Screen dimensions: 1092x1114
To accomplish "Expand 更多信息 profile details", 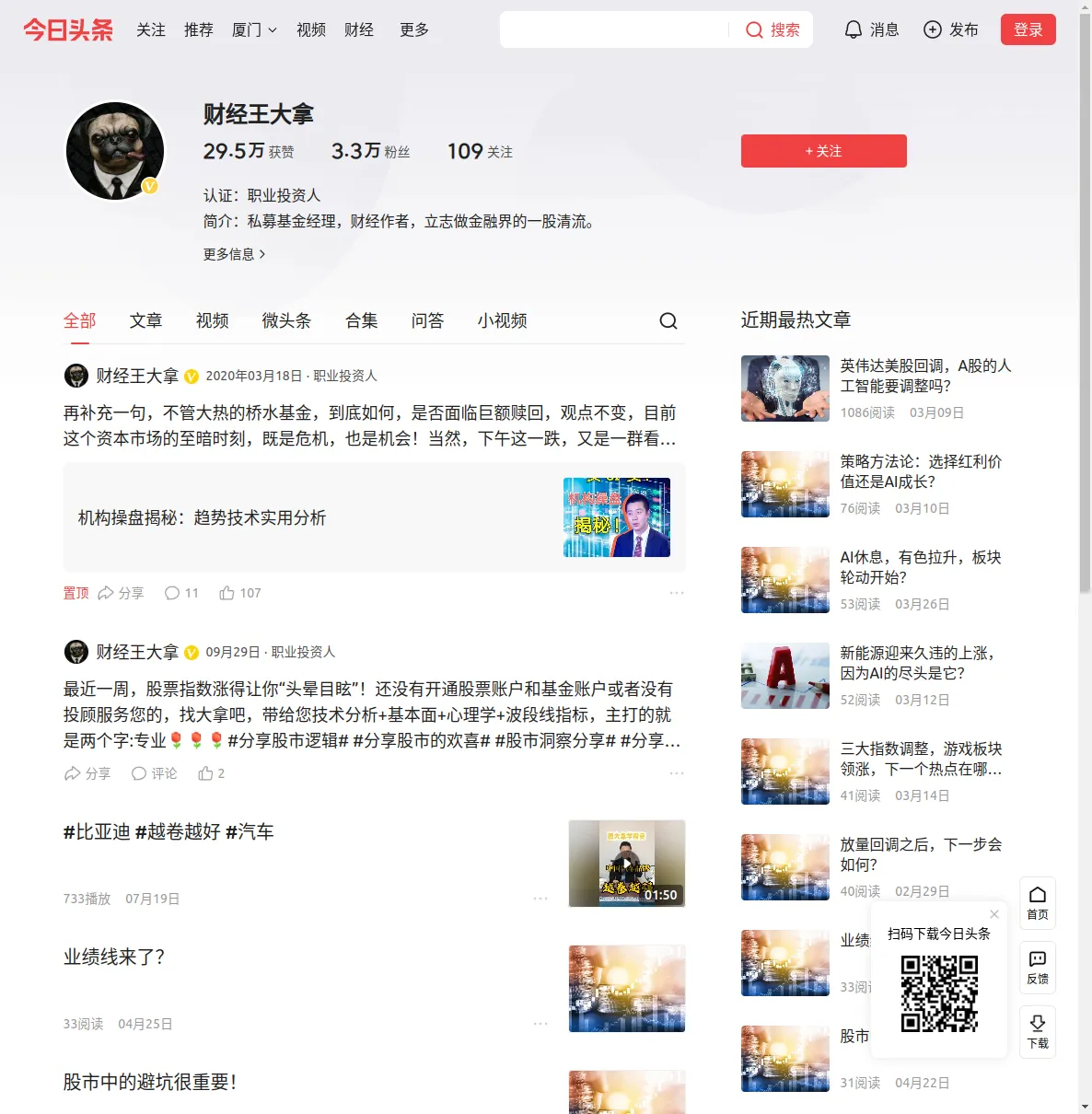I will [235, 254].
